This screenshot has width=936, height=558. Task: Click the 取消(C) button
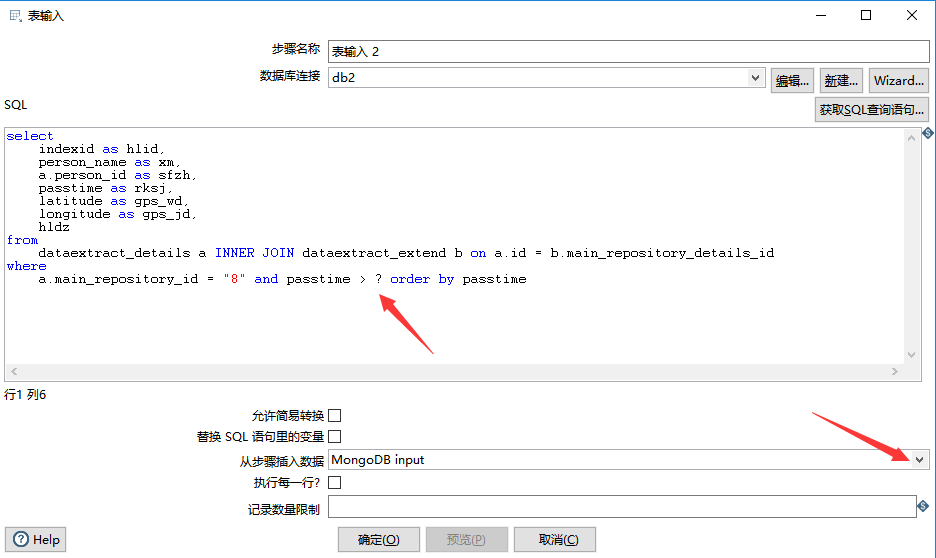coord(555,539)
